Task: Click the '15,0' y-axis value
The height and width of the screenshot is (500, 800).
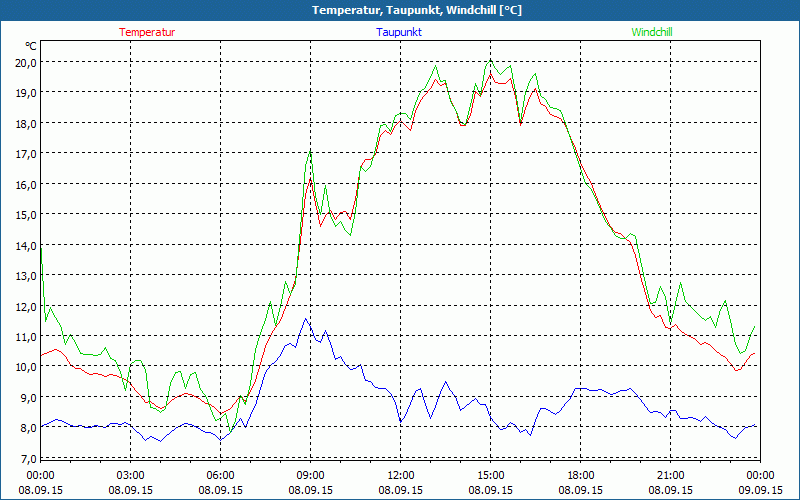Action: pos(26,214)
